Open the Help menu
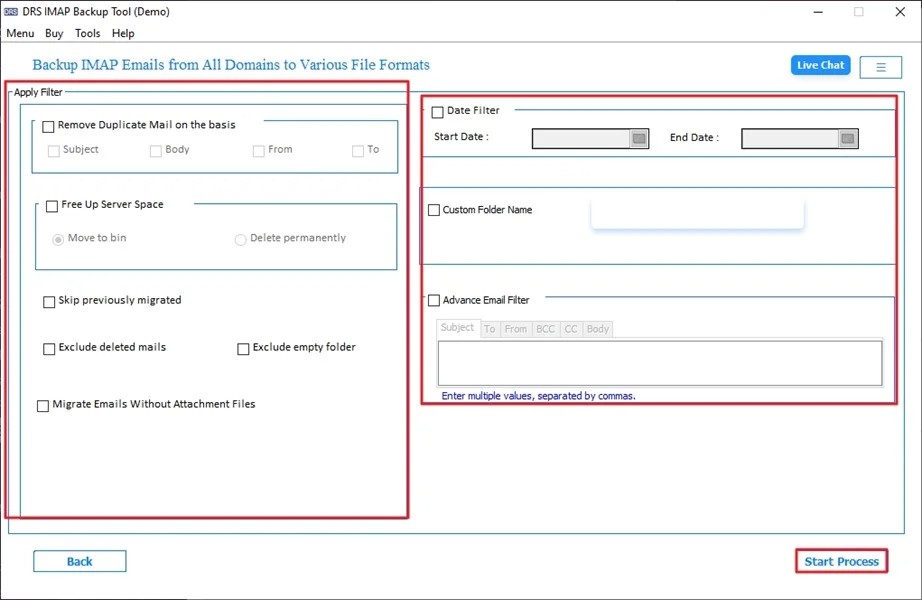This screenshot has height=600, width=922. coord(123,33)
